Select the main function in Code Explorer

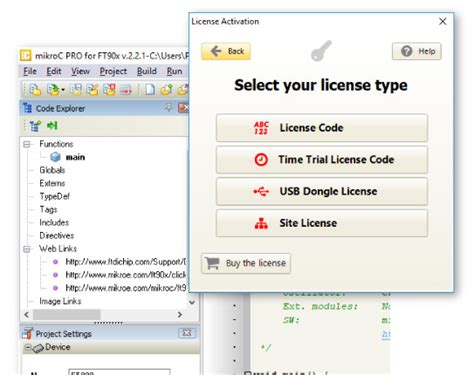tap(75, 157)
